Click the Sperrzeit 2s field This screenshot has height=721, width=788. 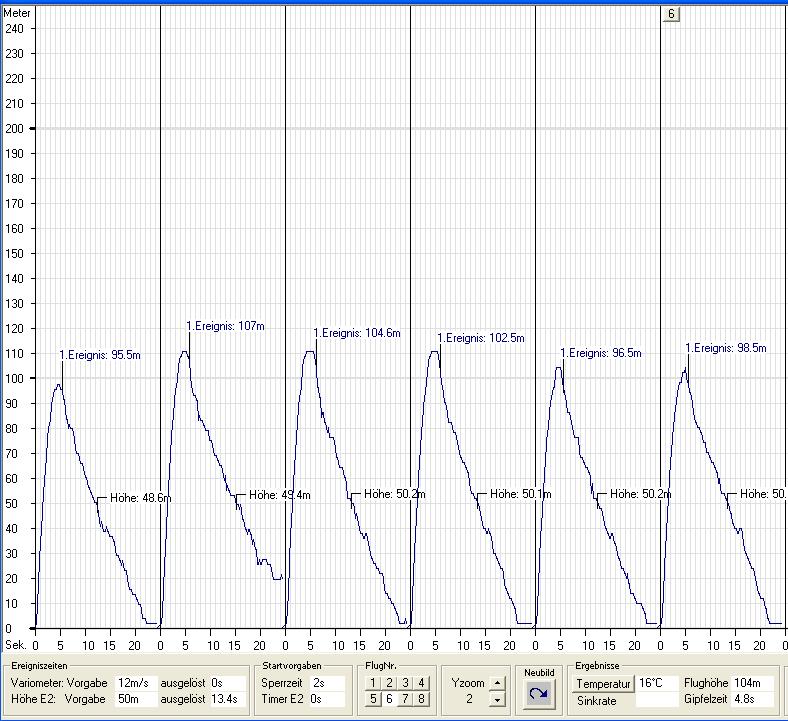pos(328,683)
